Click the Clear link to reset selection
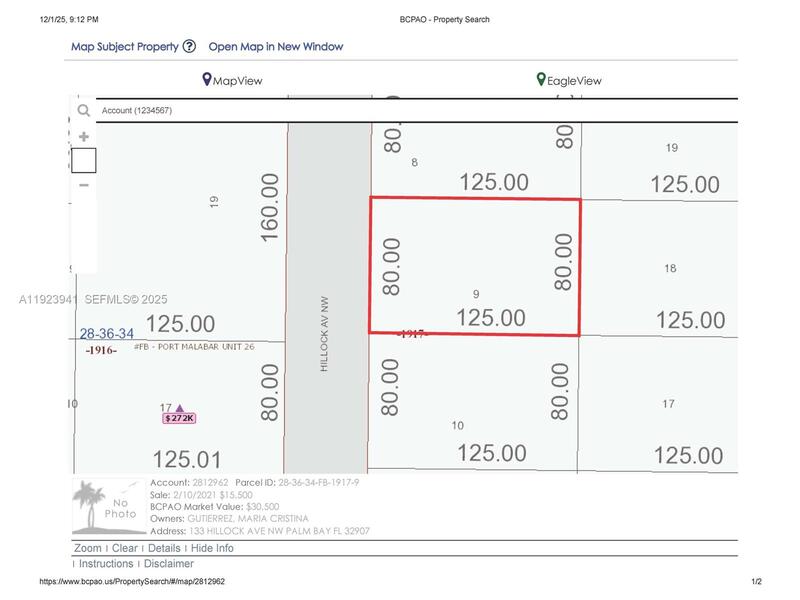 tap(125, 548)
